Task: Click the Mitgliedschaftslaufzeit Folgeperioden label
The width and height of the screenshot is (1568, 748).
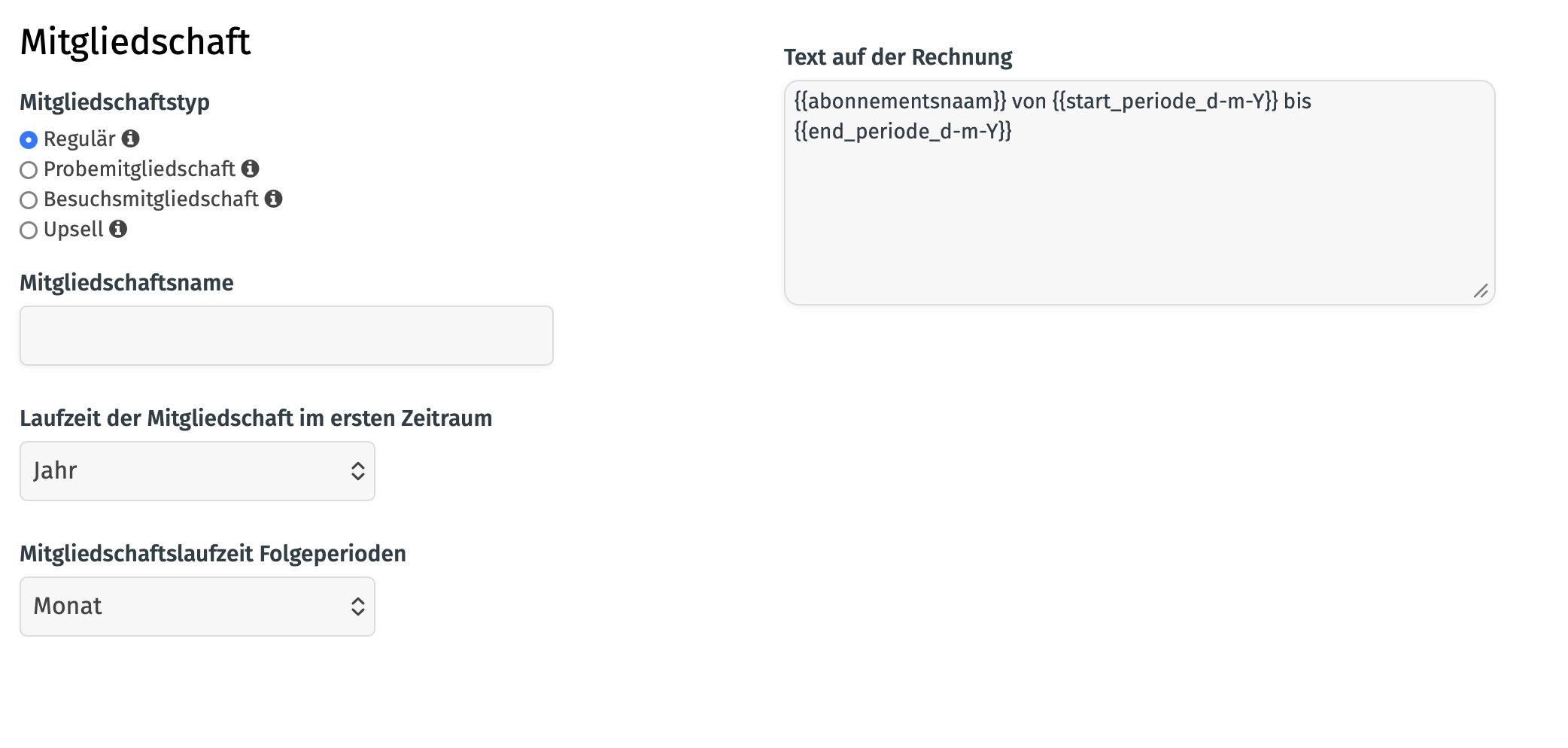Action: point(213,554)
